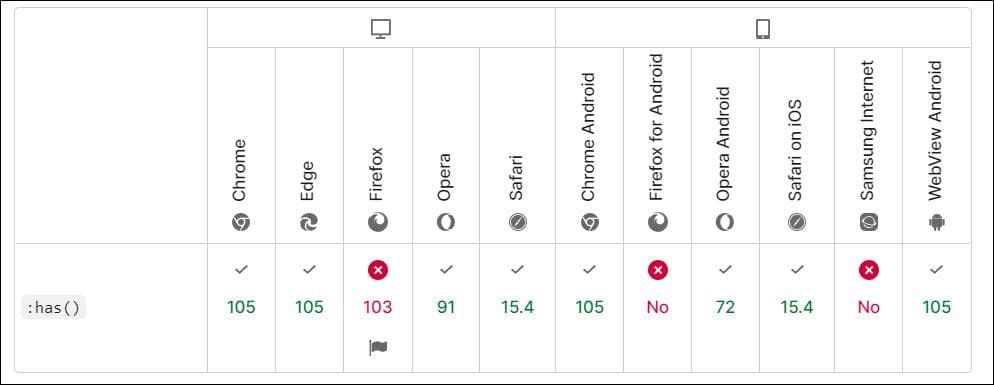Click the Chrome browser logo icon

(241, 222)
